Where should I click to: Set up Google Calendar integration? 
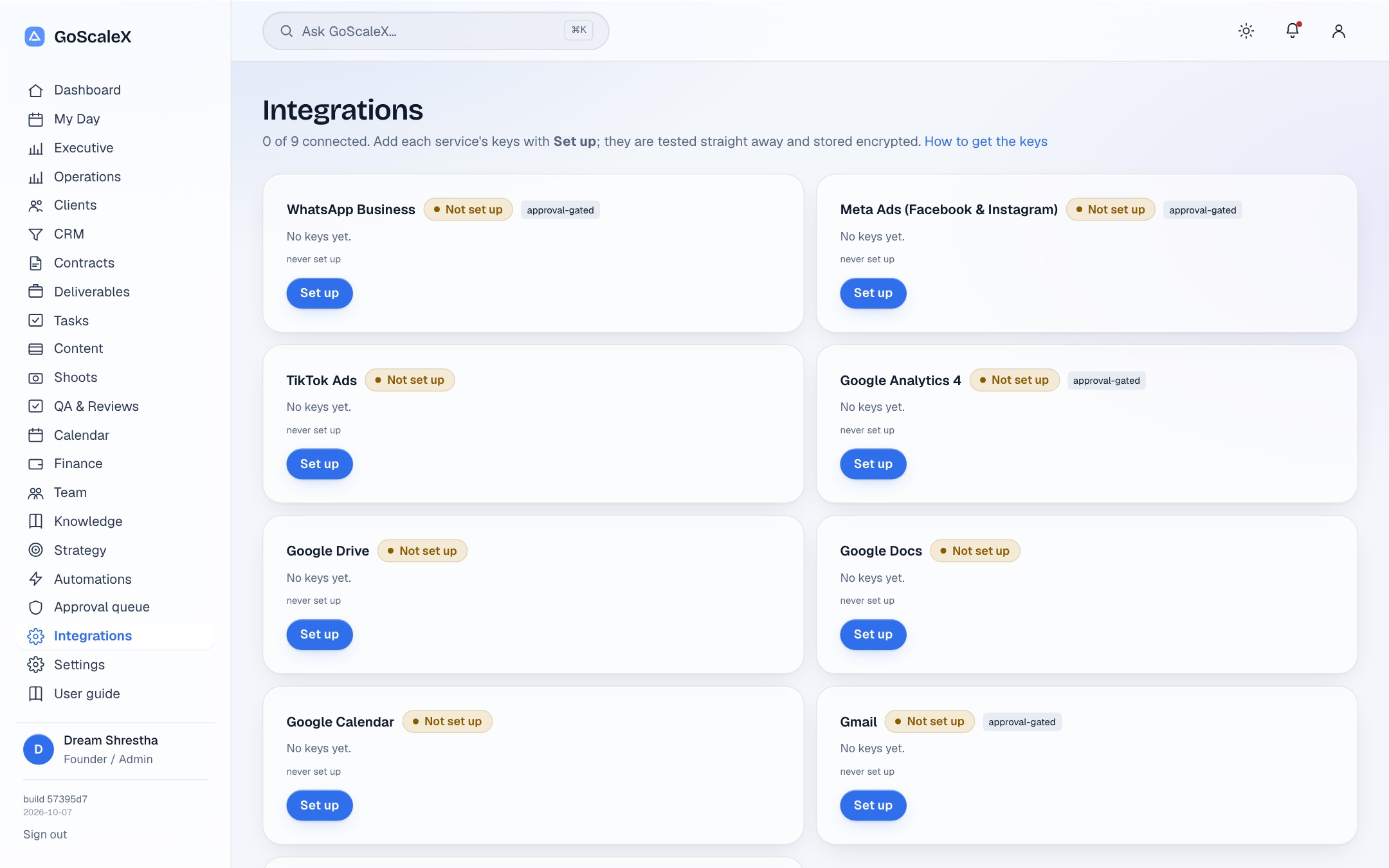[x=320, y=806]
